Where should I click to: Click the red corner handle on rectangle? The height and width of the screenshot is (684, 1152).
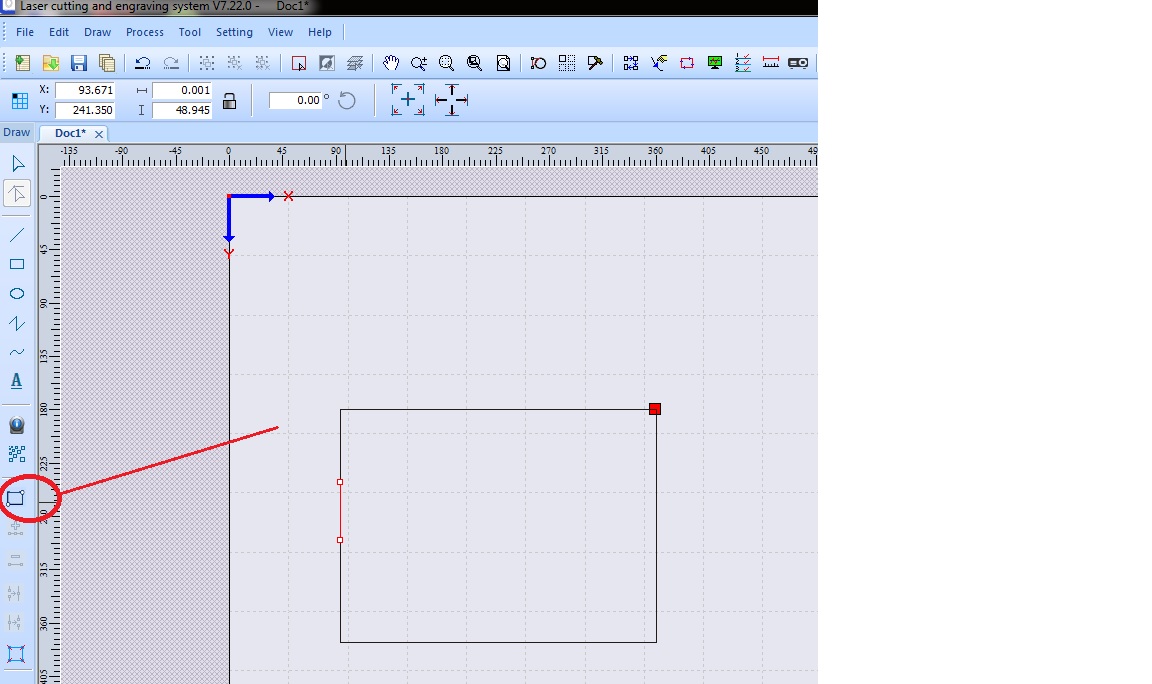click(655, 408)
